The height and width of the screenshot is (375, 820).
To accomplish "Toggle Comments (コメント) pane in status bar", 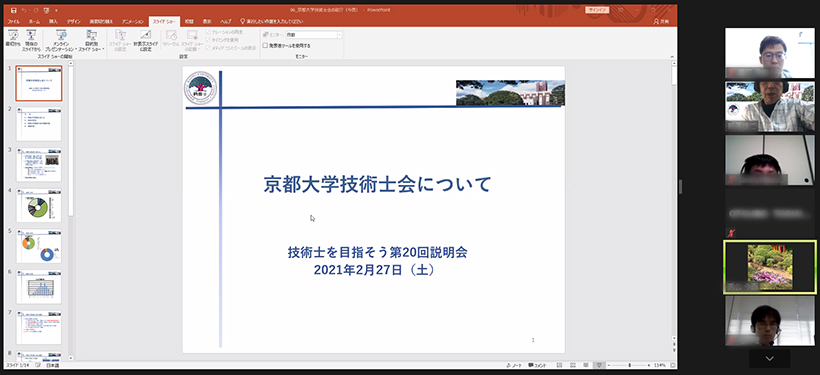I will 538,365.
